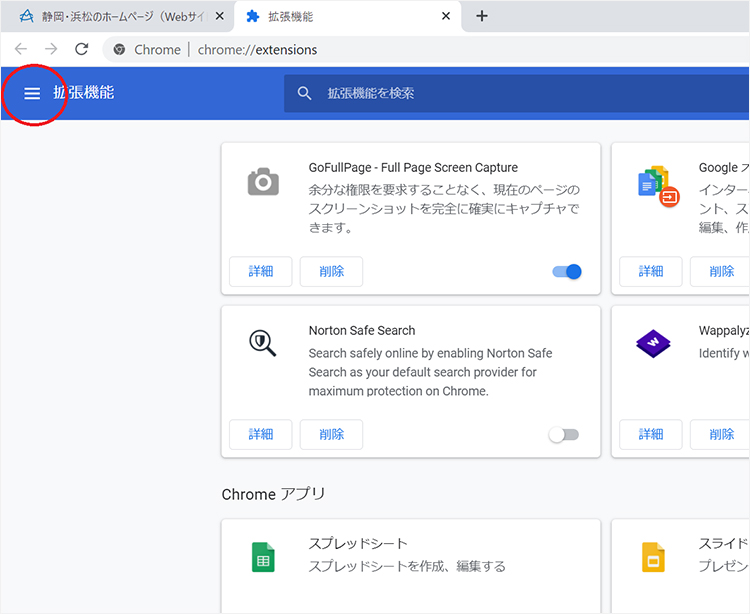The height and width of the screenshot is (614, 750).
Task: Disable the GoFullPage extension toggle
Action: pyautogui.click(x=567, y=272)
